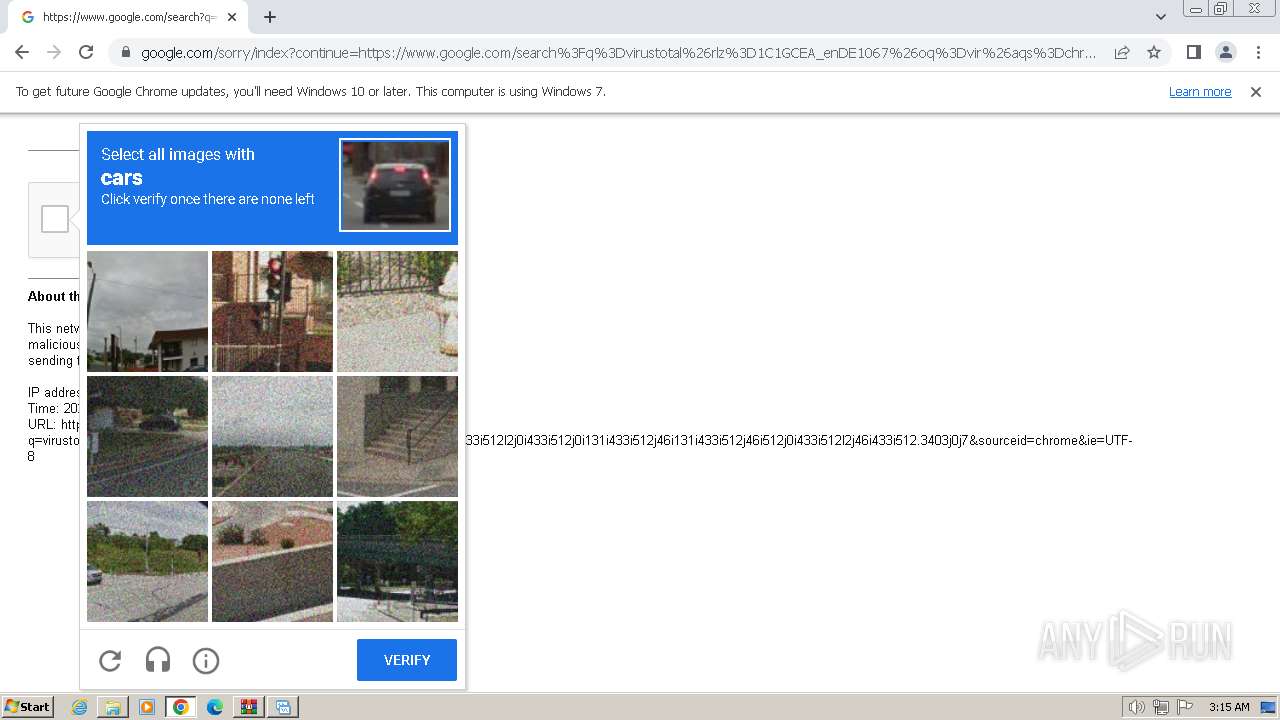Open File Explorer from taskbar
1280x720 pixels.
[113, 707]
